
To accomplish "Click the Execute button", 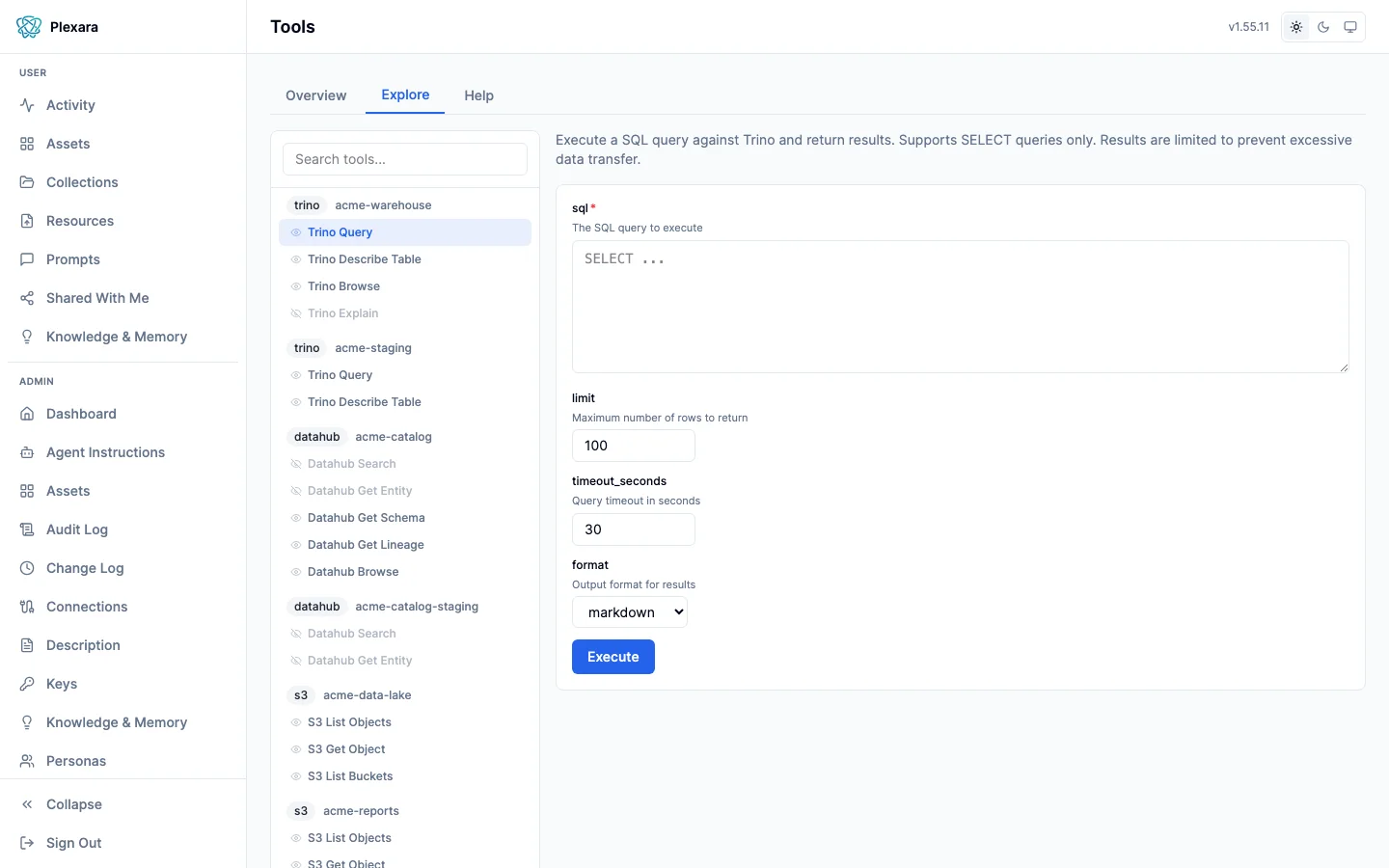I will 613,657.
